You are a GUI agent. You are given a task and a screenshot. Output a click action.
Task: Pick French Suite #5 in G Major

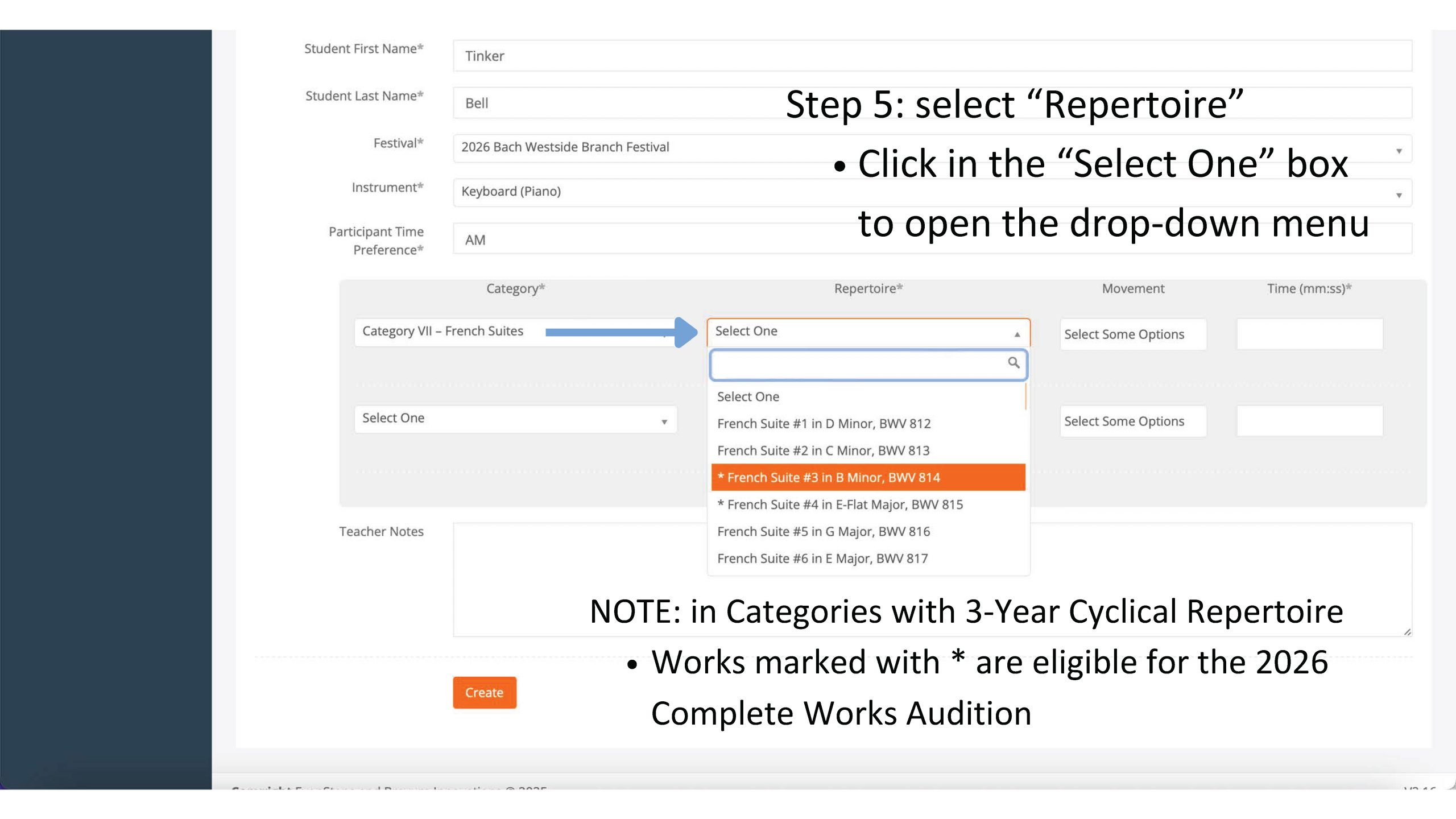[x=823, y=531]
